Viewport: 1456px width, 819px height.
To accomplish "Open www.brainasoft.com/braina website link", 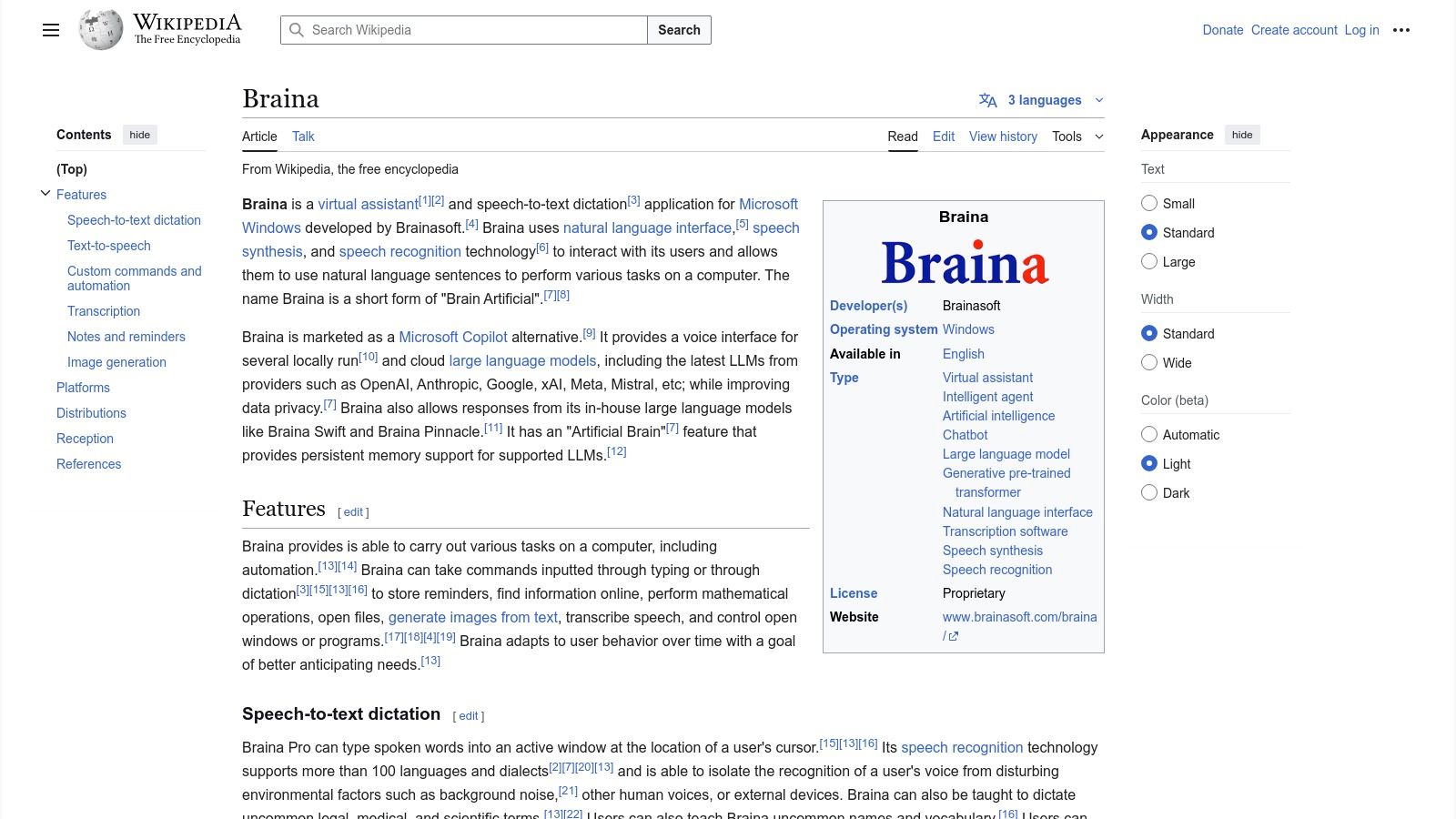I will [x=1019, y=617].
